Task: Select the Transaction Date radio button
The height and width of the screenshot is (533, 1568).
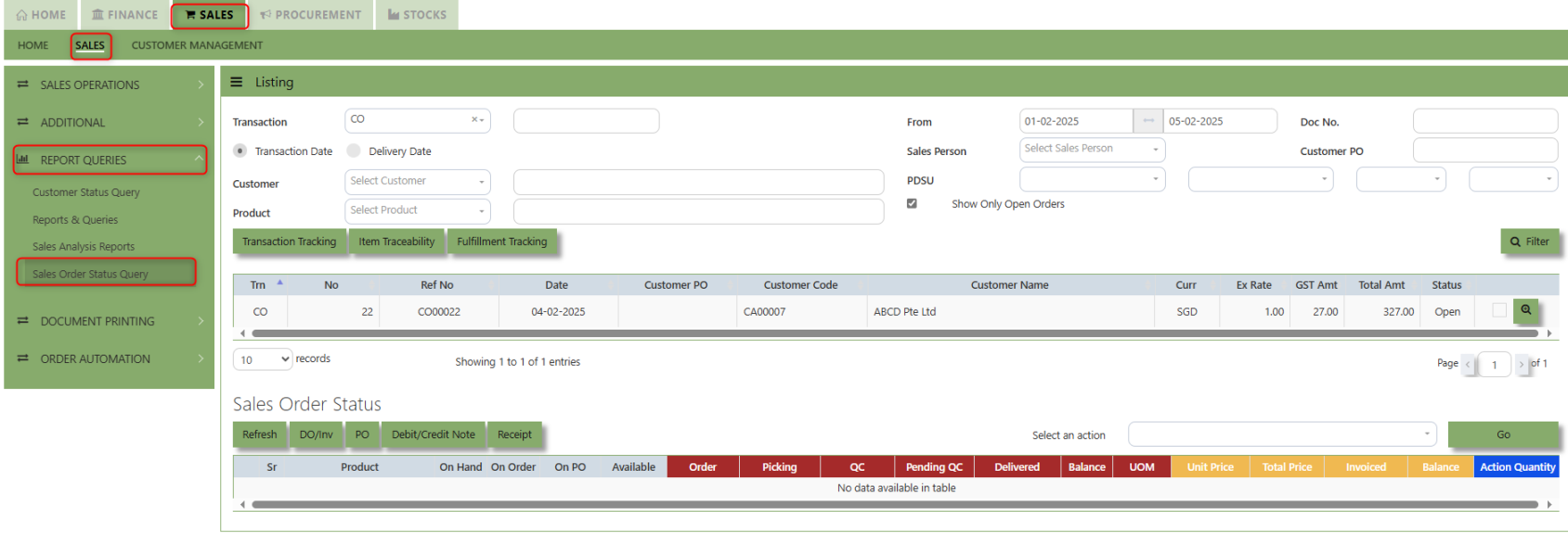Action: pyautogui.click(x=240, y=150)
